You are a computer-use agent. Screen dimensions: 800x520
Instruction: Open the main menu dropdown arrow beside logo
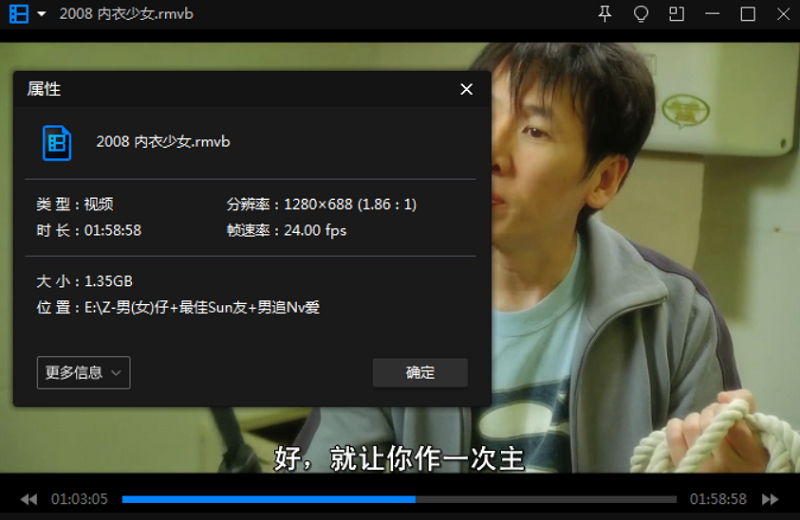click(x=41, y=14)
